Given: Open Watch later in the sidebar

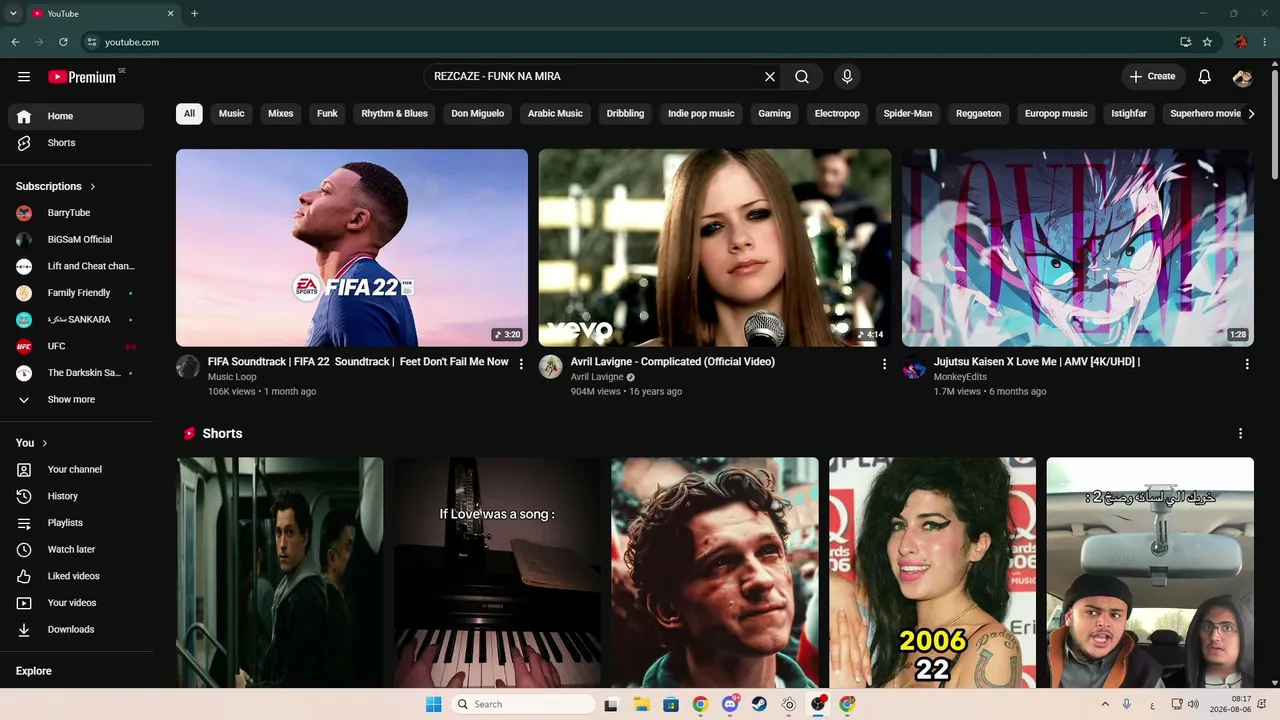Looking at the screenshot, I should pos(76,550).
